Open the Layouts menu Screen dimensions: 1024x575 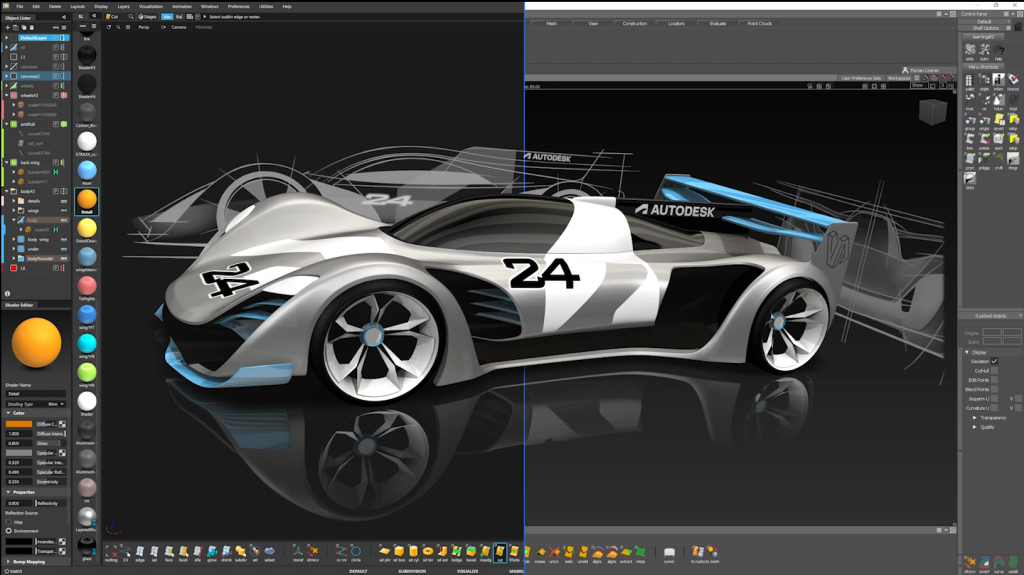[77, 7]
